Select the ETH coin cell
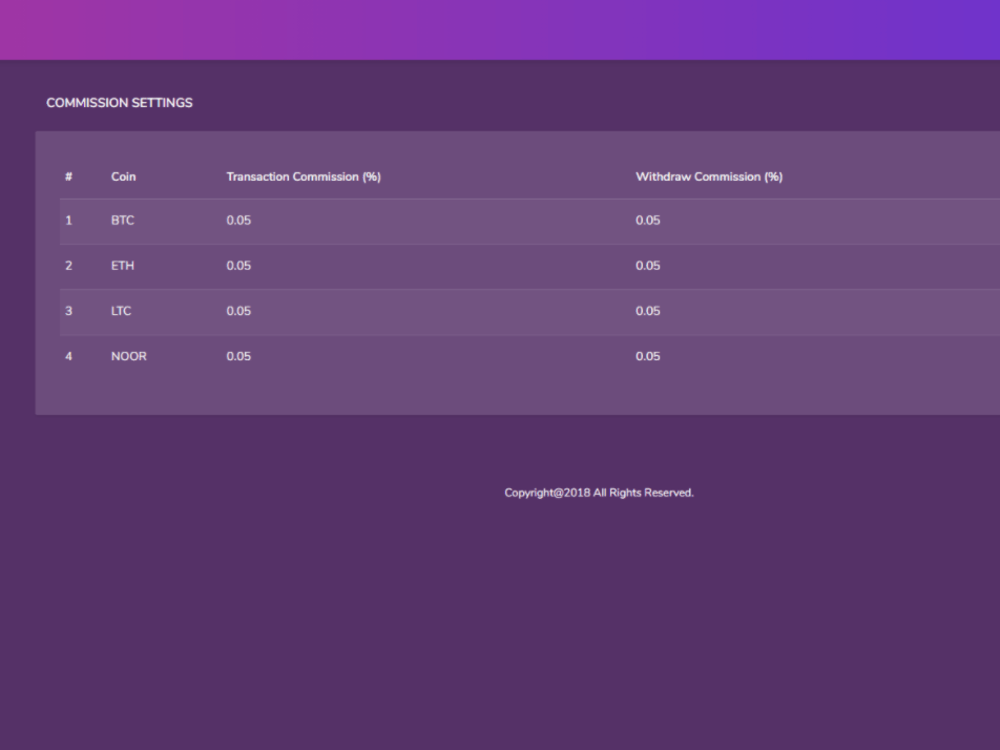 (122, 265)
